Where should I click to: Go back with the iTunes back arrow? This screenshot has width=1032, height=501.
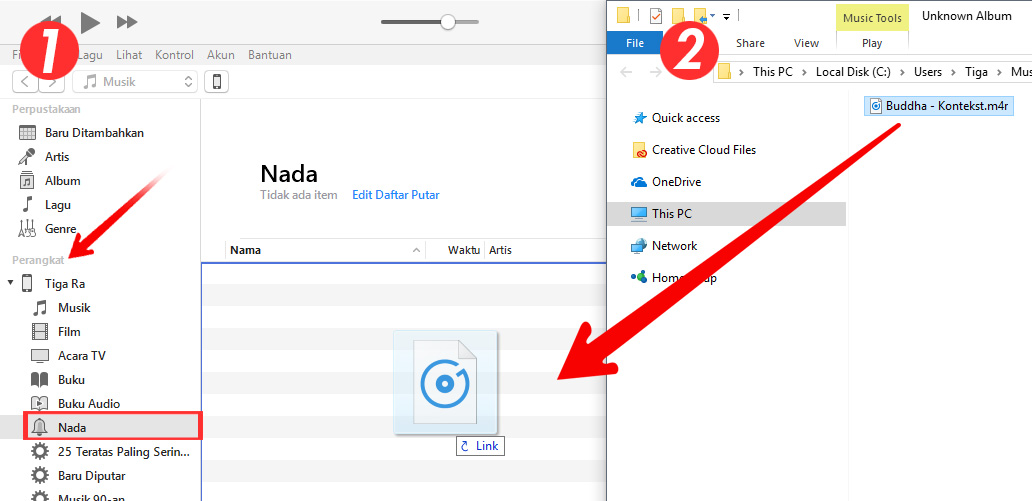[x=25, y=82]
